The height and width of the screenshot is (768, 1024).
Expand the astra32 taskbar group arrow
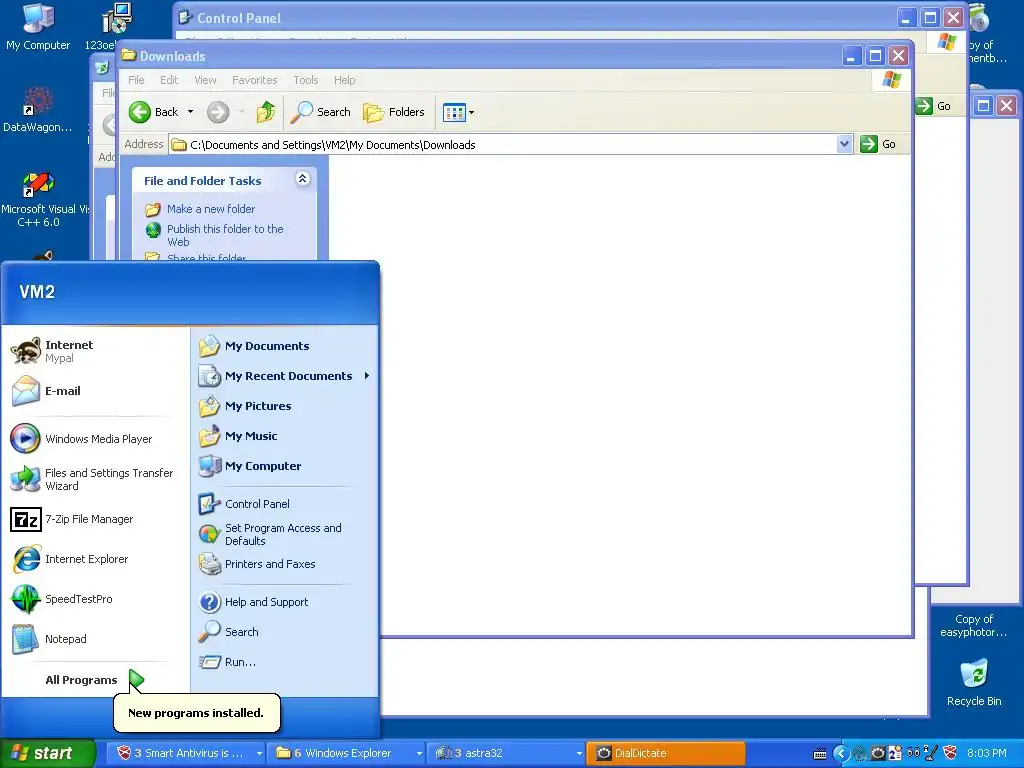coord(579,753)
